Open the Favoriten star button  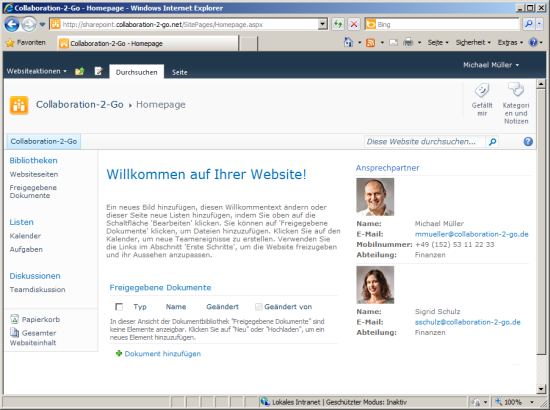pyautogui.click(x=26, y=43)
